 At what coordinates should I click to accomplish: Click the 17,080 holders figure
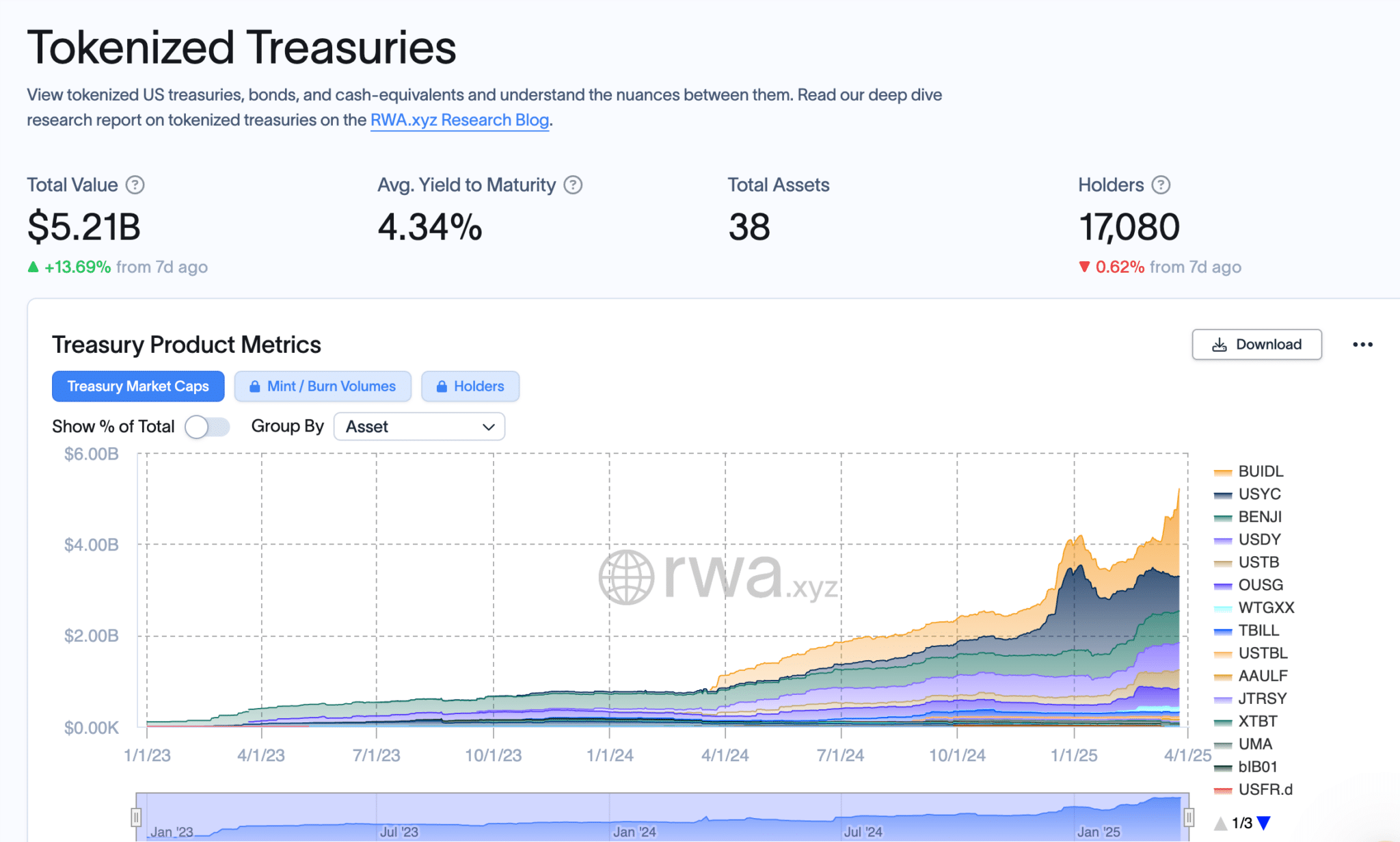[1129, 226]
